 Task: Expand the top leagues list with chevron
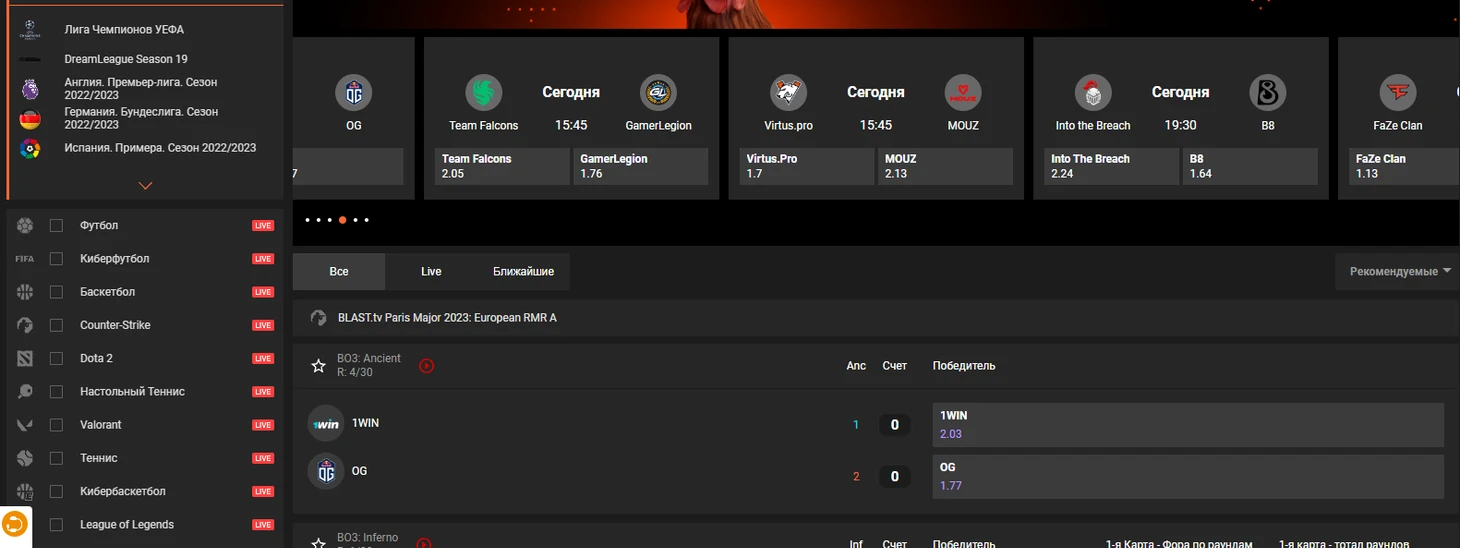(x=146, y=186)
